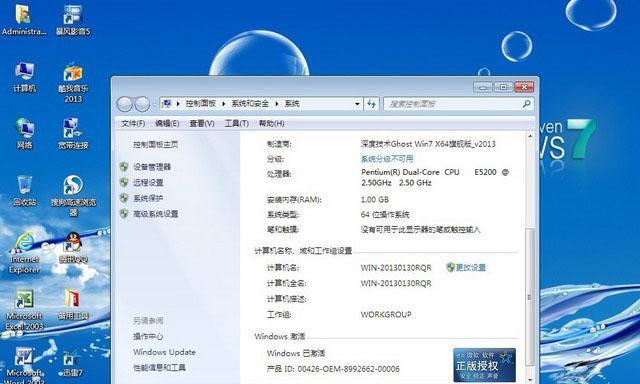Open the 文件(F) menu

(x=133, y=123)
